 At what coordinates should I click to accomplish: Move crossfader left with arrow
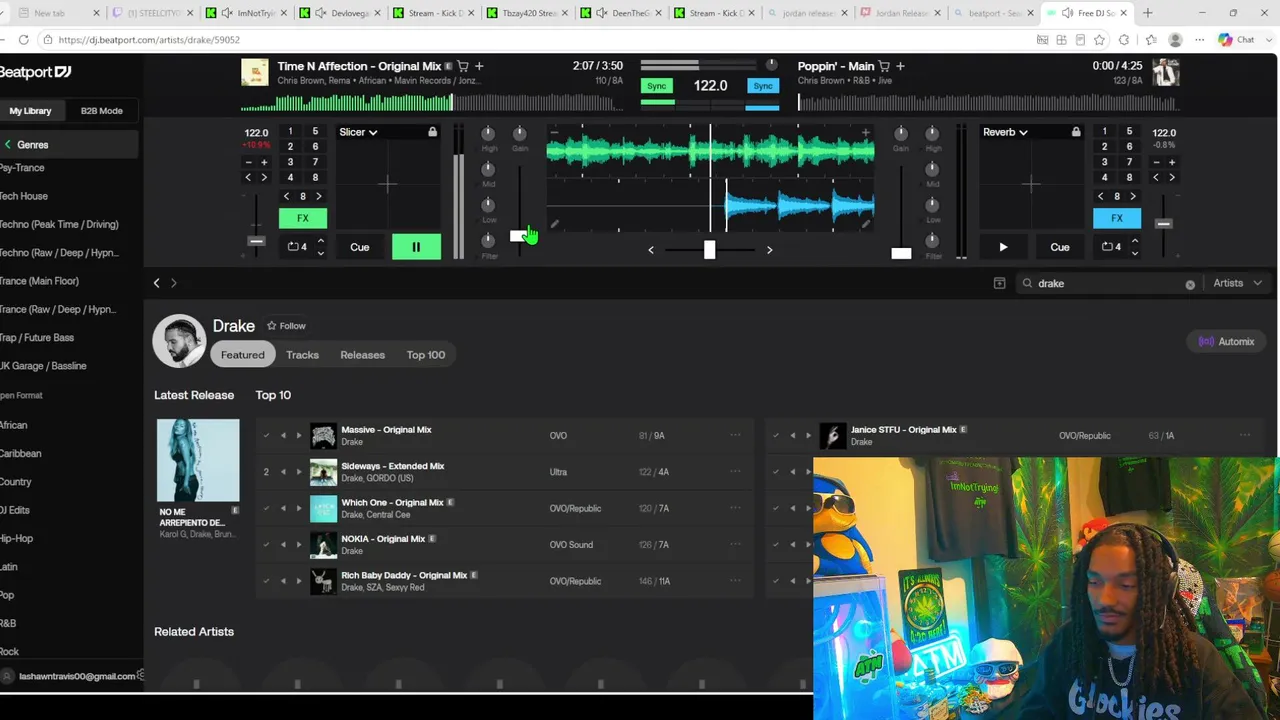coord(651,250)
